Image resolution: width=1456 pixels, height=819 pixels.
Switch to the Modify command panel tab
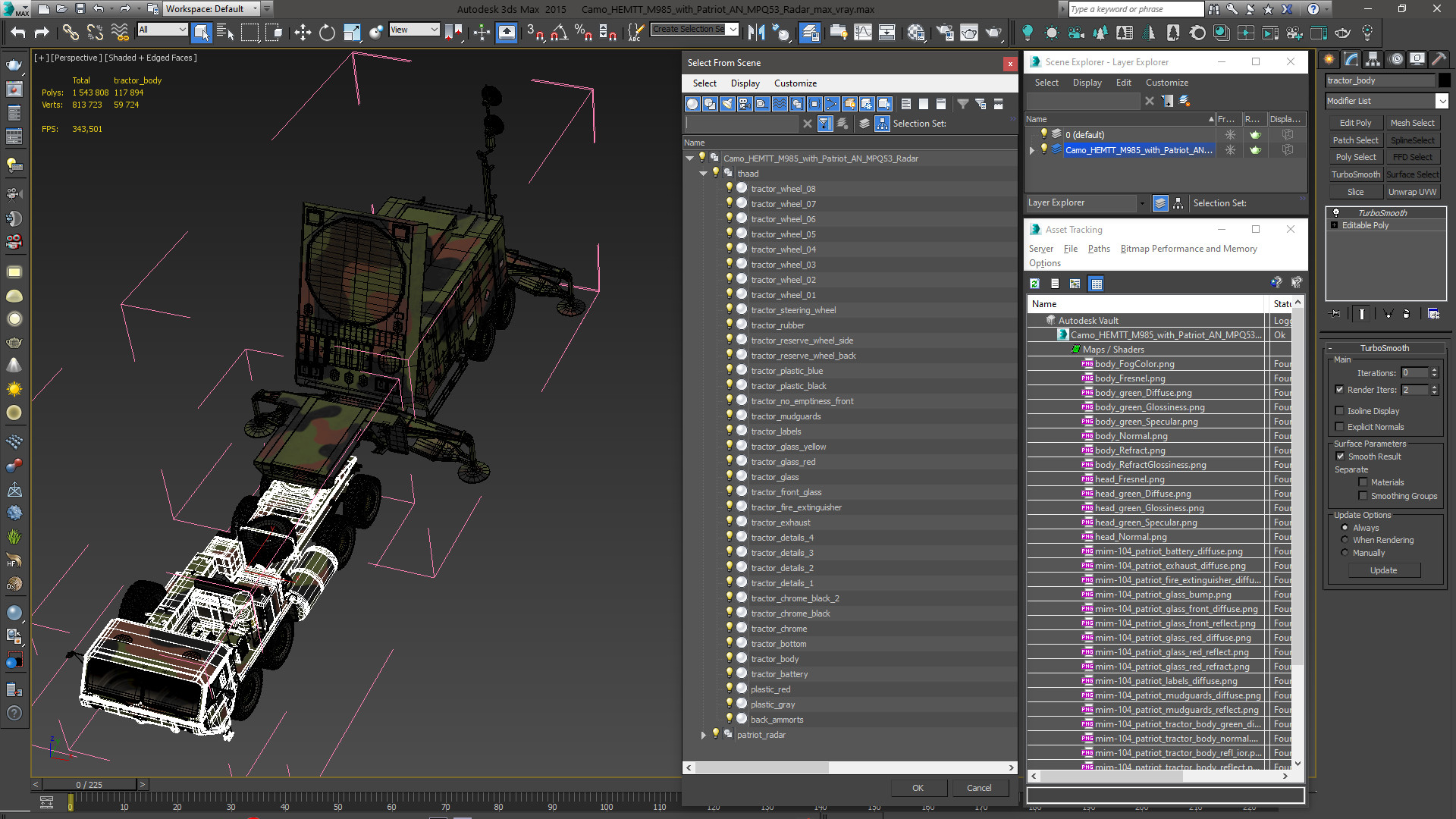[x=1351, y=59]
